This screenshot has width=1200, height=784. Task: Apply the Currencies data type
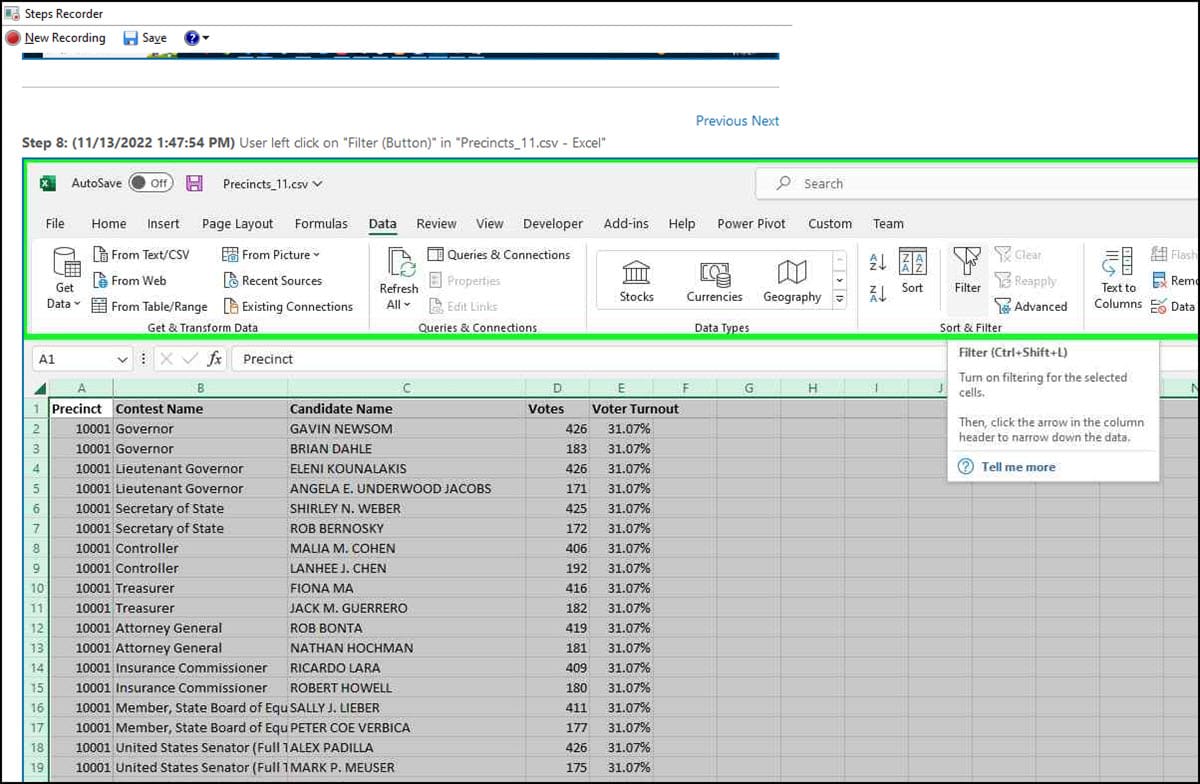tap(713, 280)
